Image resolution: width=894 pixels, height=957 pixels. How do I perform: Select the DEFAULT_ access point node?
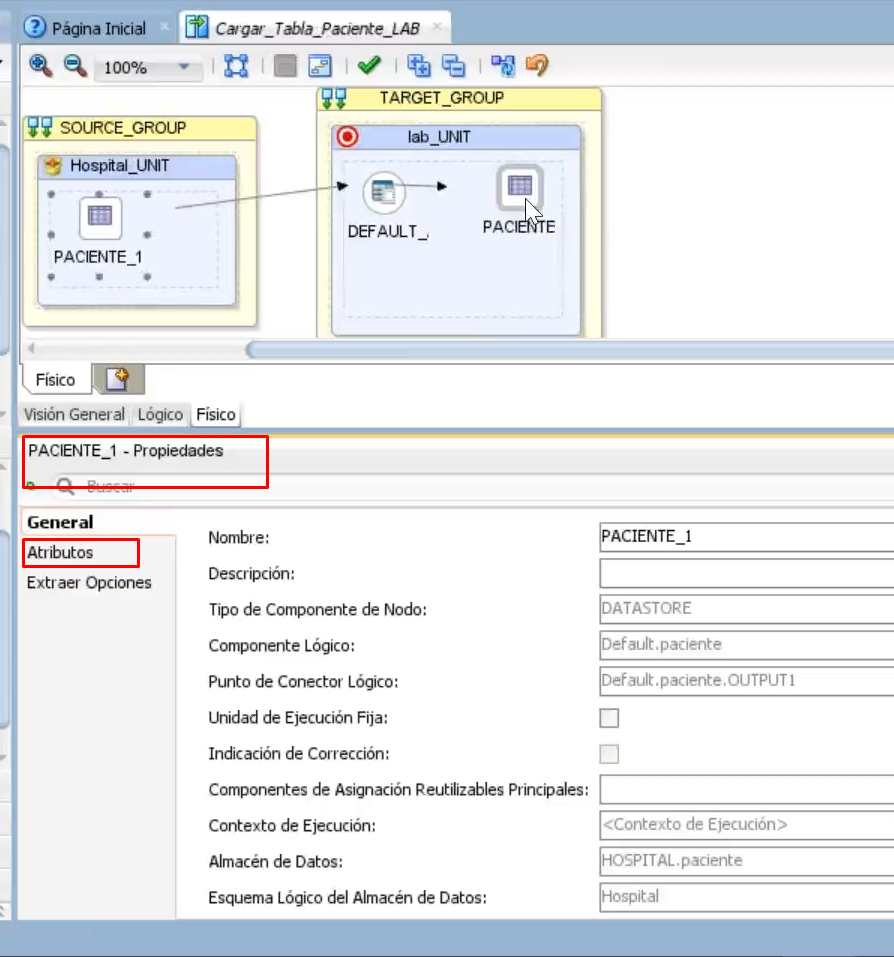(x=384, y=192)
